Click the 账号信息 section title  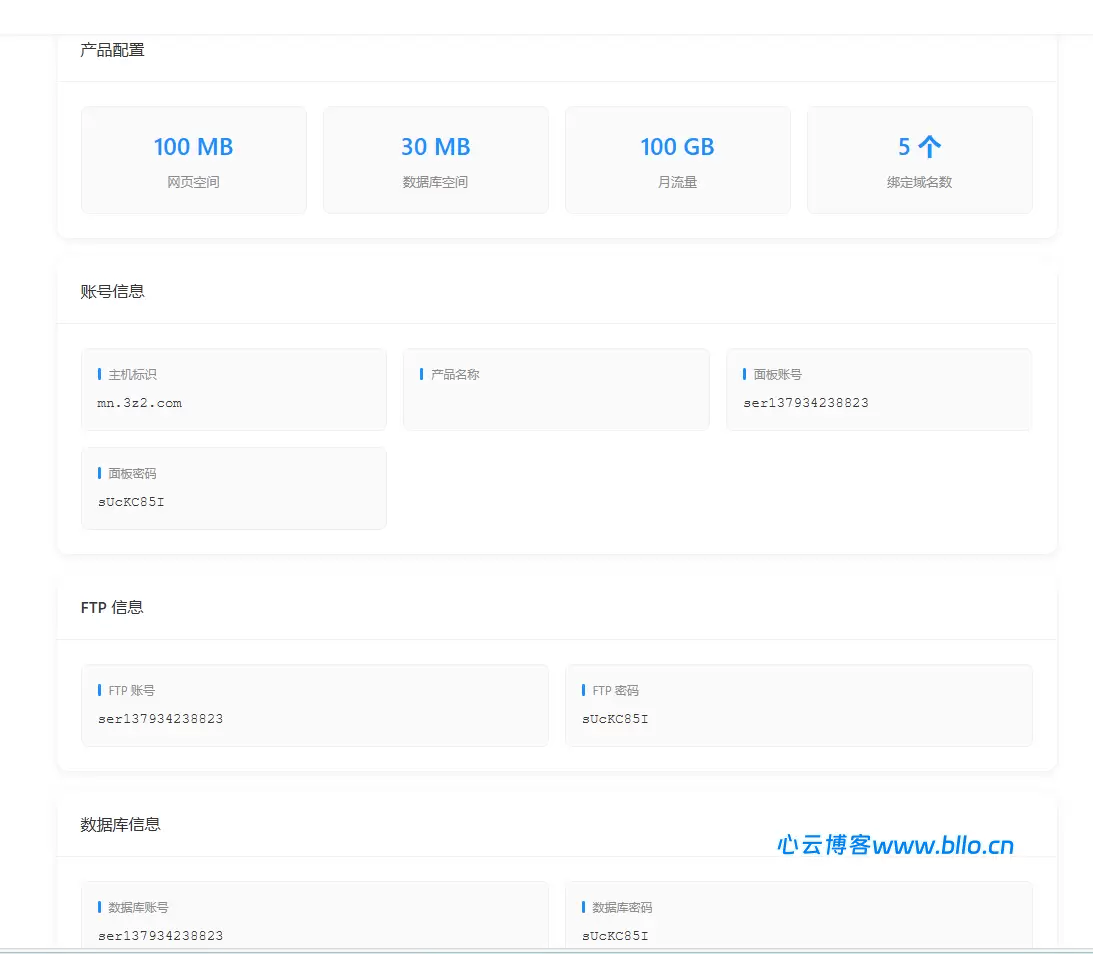click(x=112, y=292)
